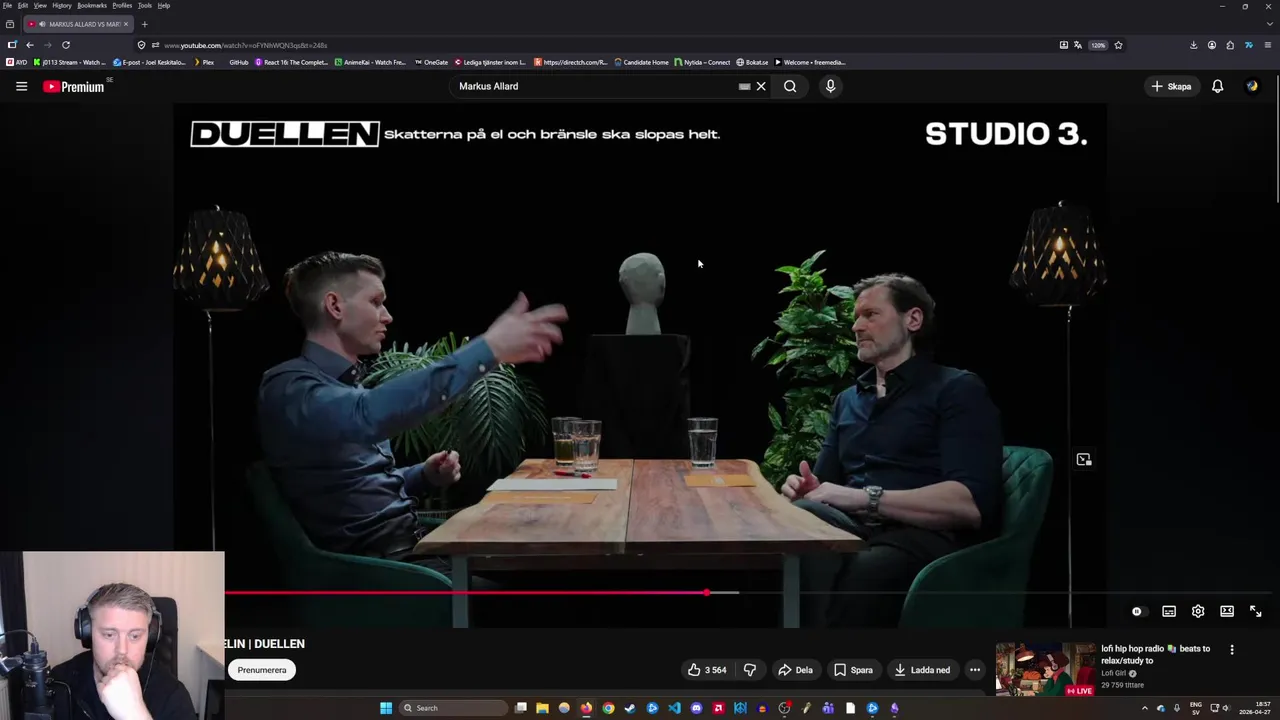Image resolution: width=1280 pixels, height=720 pixels.
Task: Like the video with 3 564 likes
Action: 706,670
